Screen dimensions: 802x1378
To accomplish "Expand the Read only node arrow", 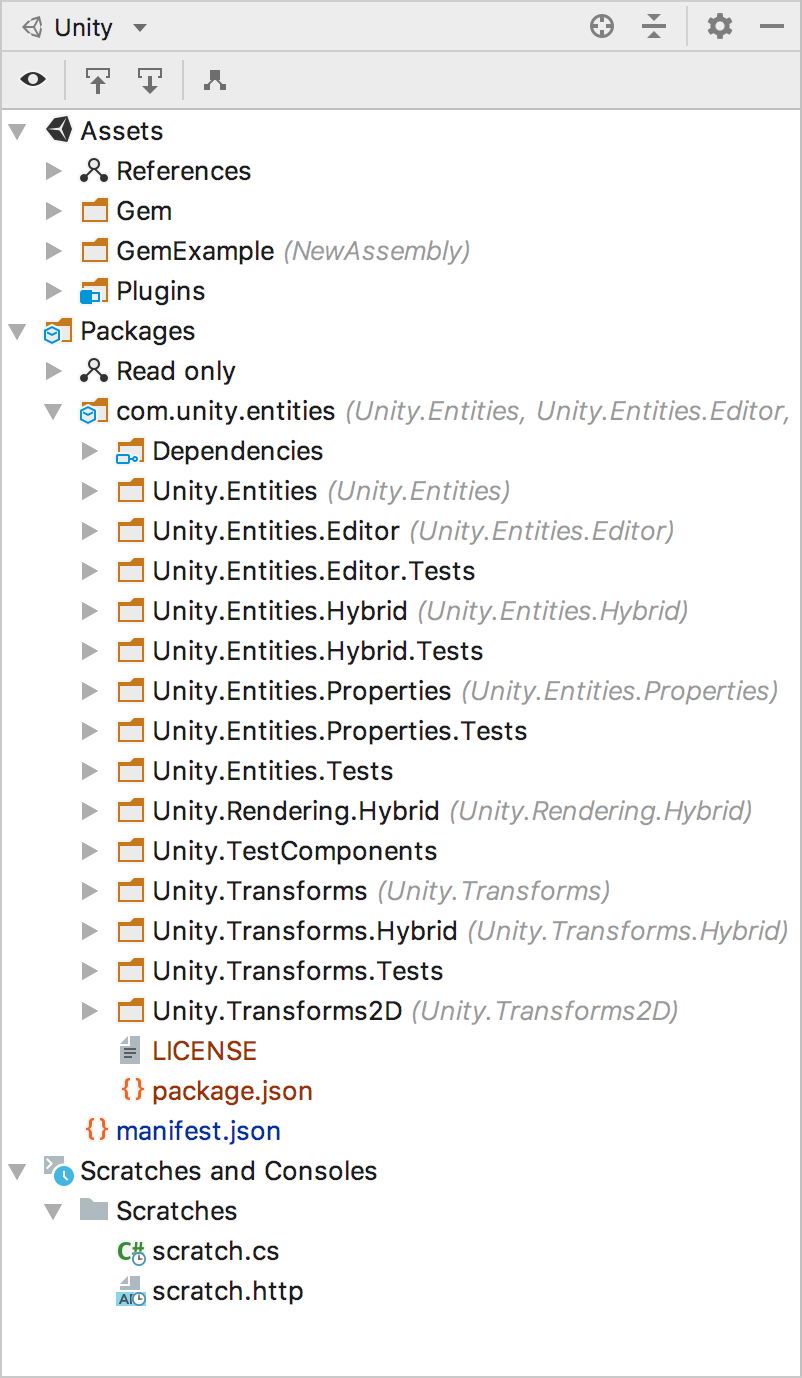I will (54, 371).
